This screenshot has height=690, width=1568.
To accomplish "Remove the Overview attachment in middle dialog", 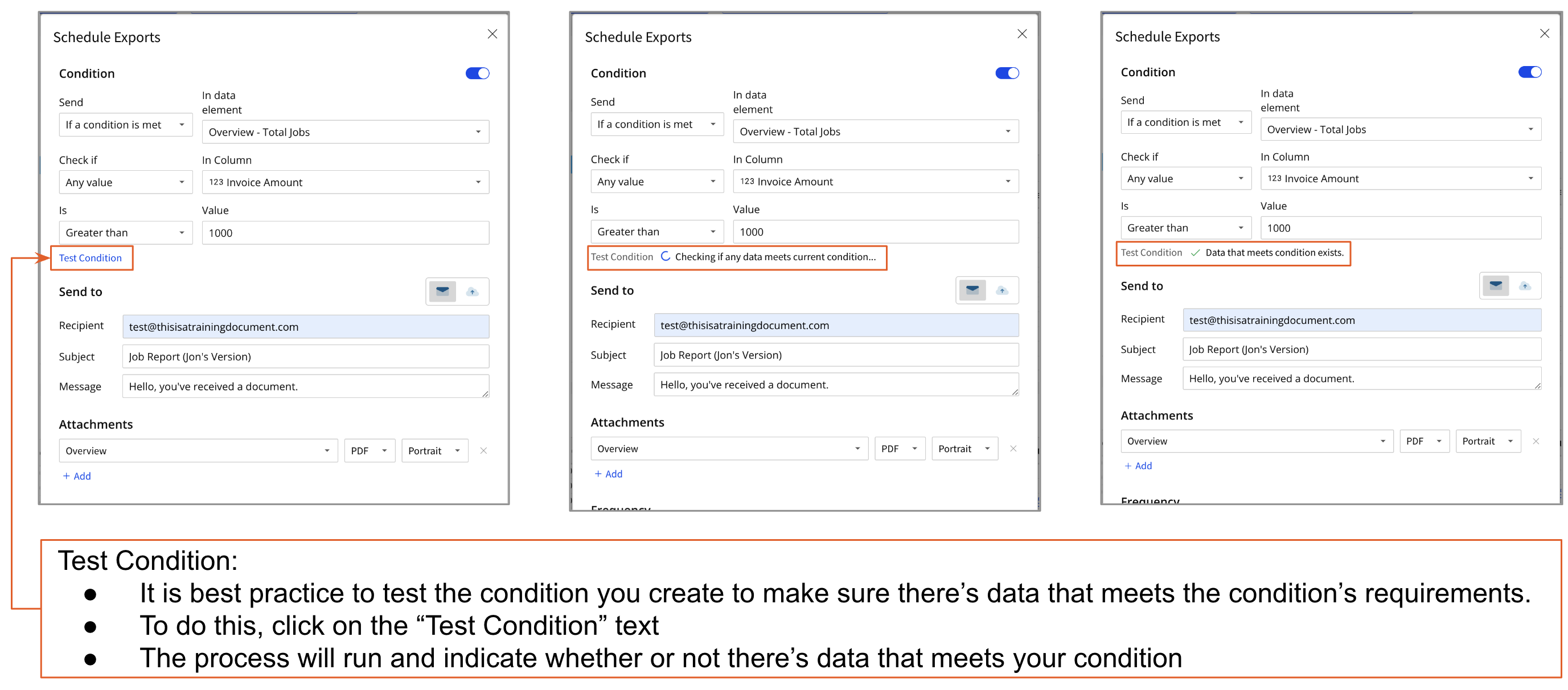I will (x=1013, y=449).
